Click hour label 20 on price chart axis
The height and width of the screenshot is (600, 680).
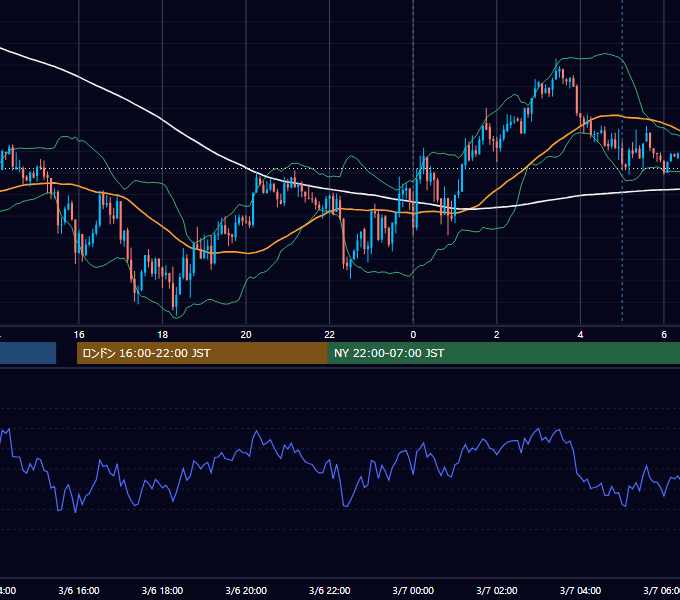pyautogui.click(x=246, y=335)
